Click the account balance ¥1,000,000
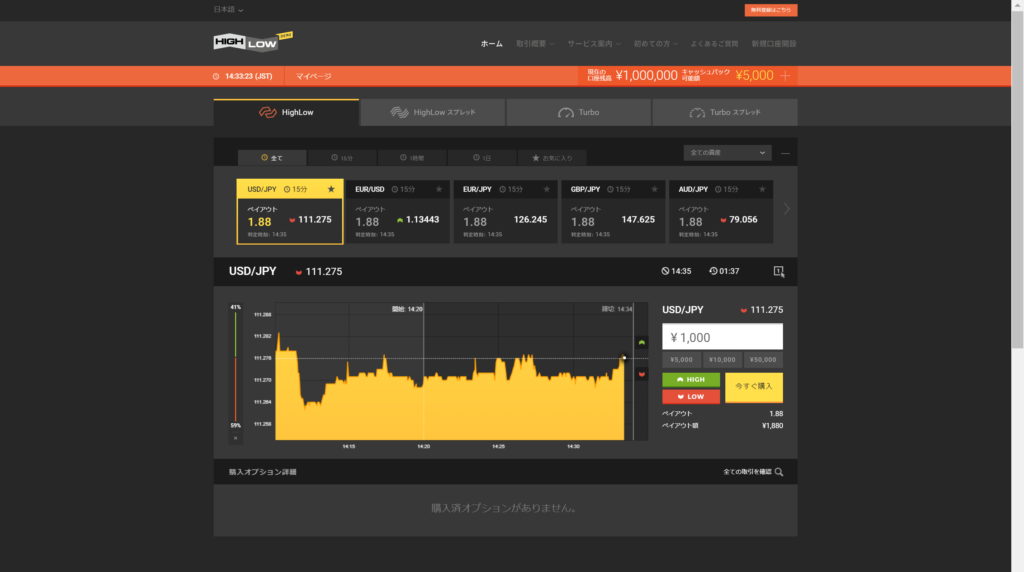Image resolution: width=1024 pixels, height=572 pixels. pyautogui.click(x=647, y=76)
